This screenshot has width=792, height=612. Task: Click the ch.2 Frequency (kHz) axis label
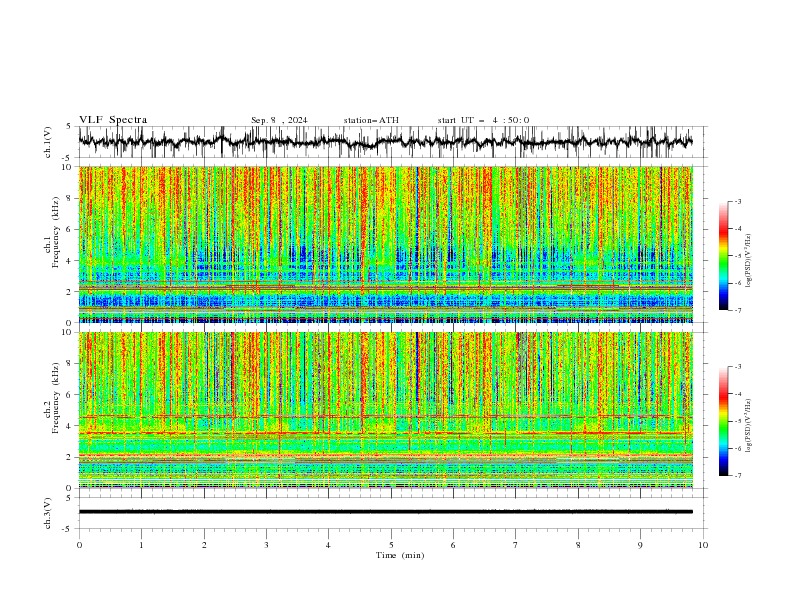(x=53, y=398)
